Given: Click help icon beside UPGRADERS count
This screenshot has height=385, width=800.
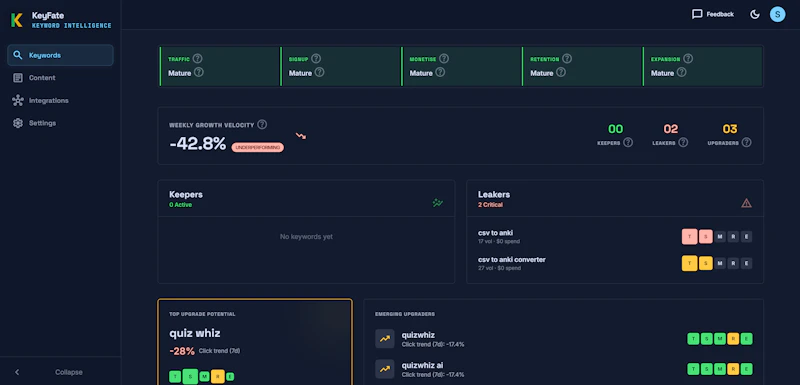Looking at the screenshot, I should pyautogui.click(x=746, y=143).
